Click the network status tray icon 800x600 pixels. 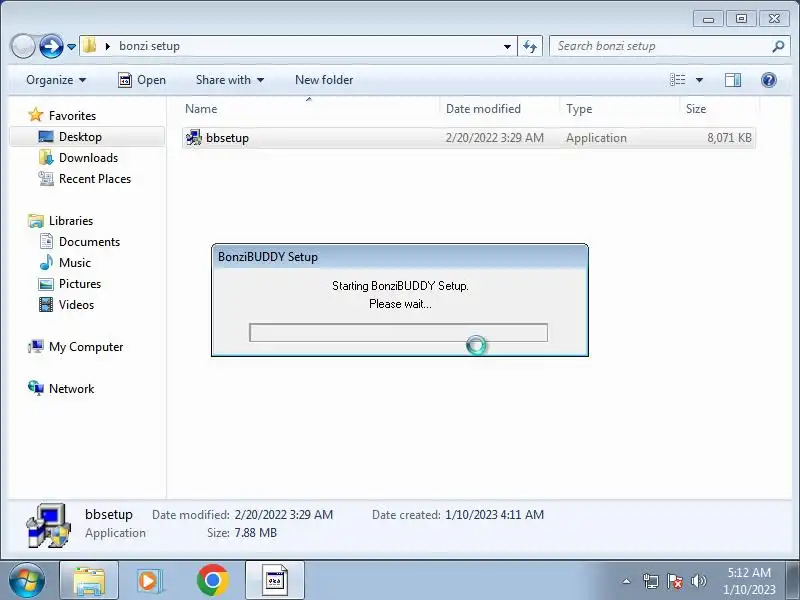coord(651,581)
